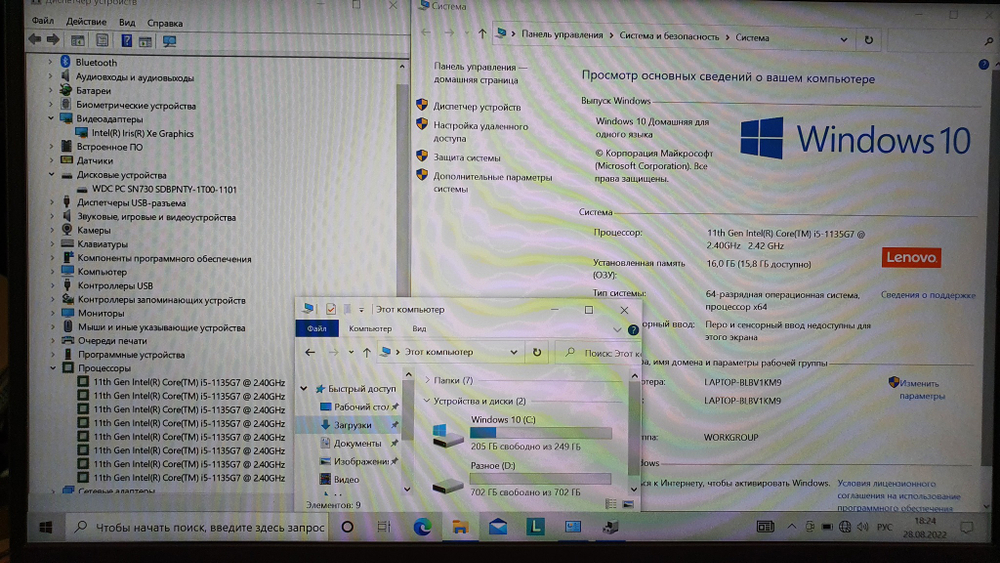Collapse the Дисковые устройства node

51,175
